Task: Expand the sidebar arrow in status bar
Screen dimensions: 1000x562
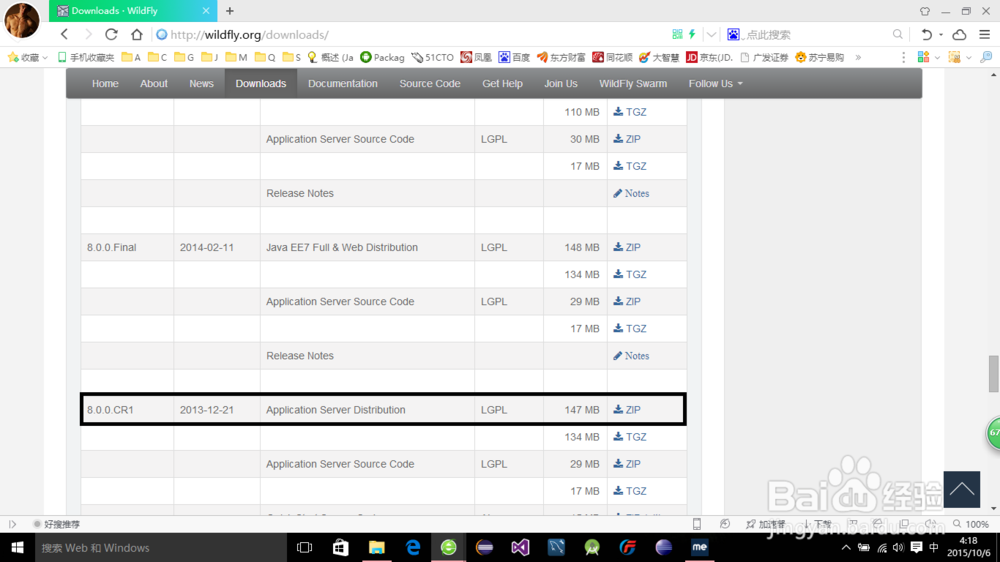Action: [x=12, y=524]
